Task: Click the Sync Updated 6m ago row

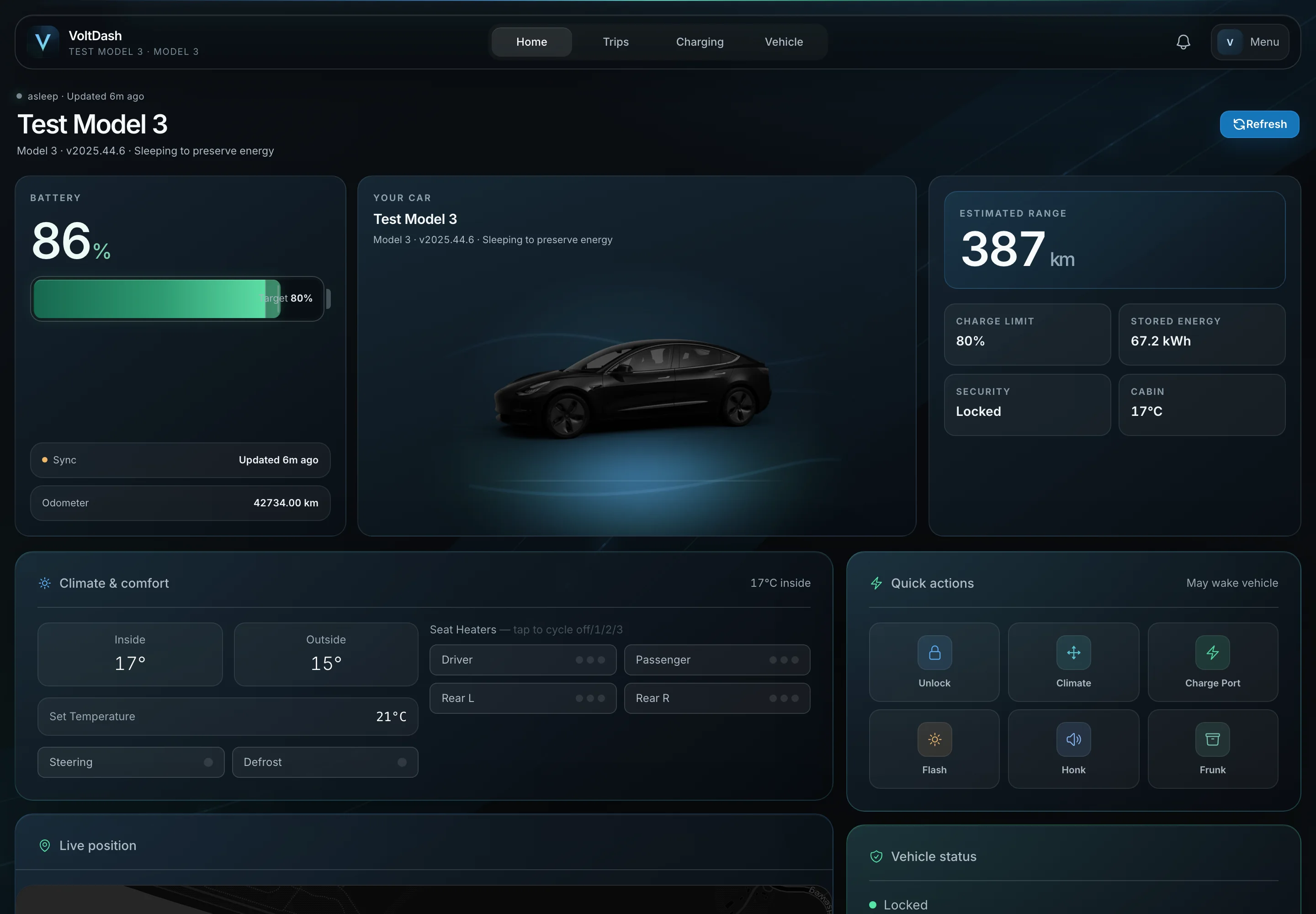Action: coord(180,460)
